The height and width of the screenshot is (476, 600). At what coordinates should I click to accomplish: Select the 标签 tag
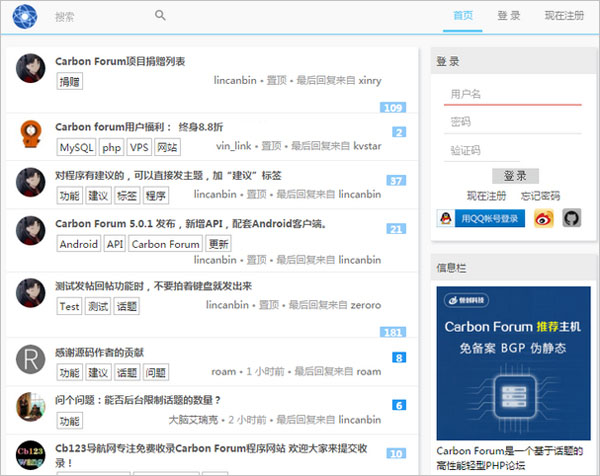(x=127, y=196)
